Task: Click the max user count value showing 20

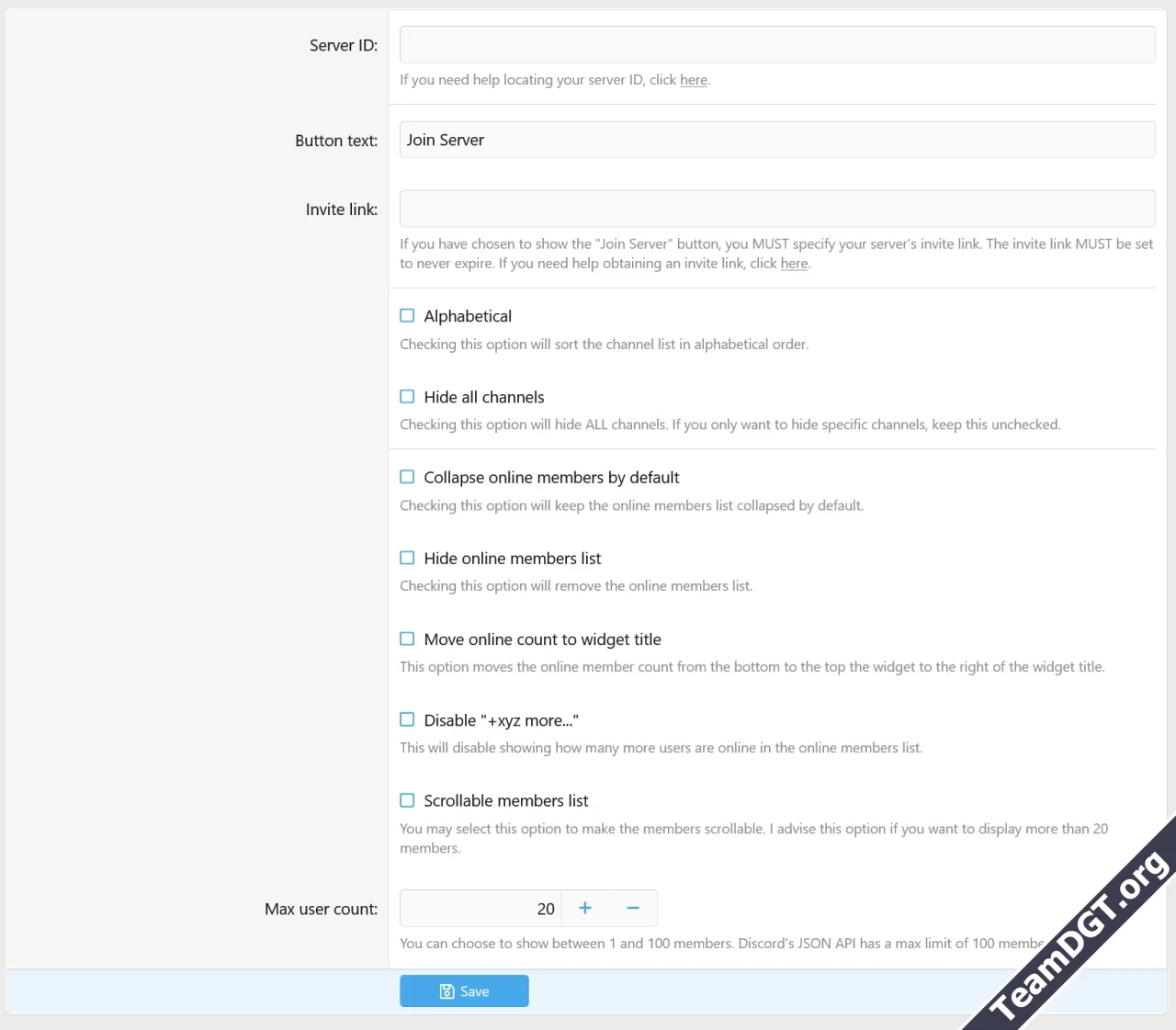Action: click(x=546, y=908)
